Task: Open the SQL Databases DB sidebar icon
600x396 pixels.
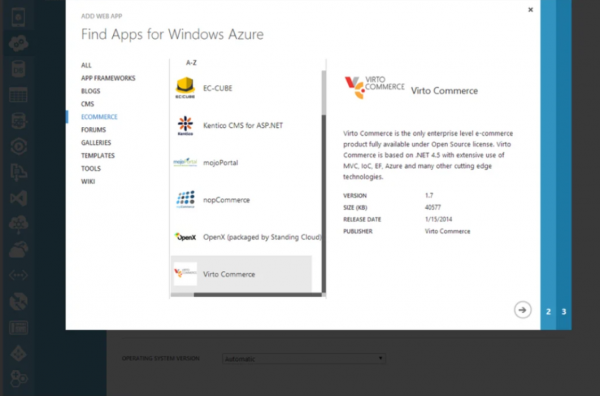Action: click(18, 69)
